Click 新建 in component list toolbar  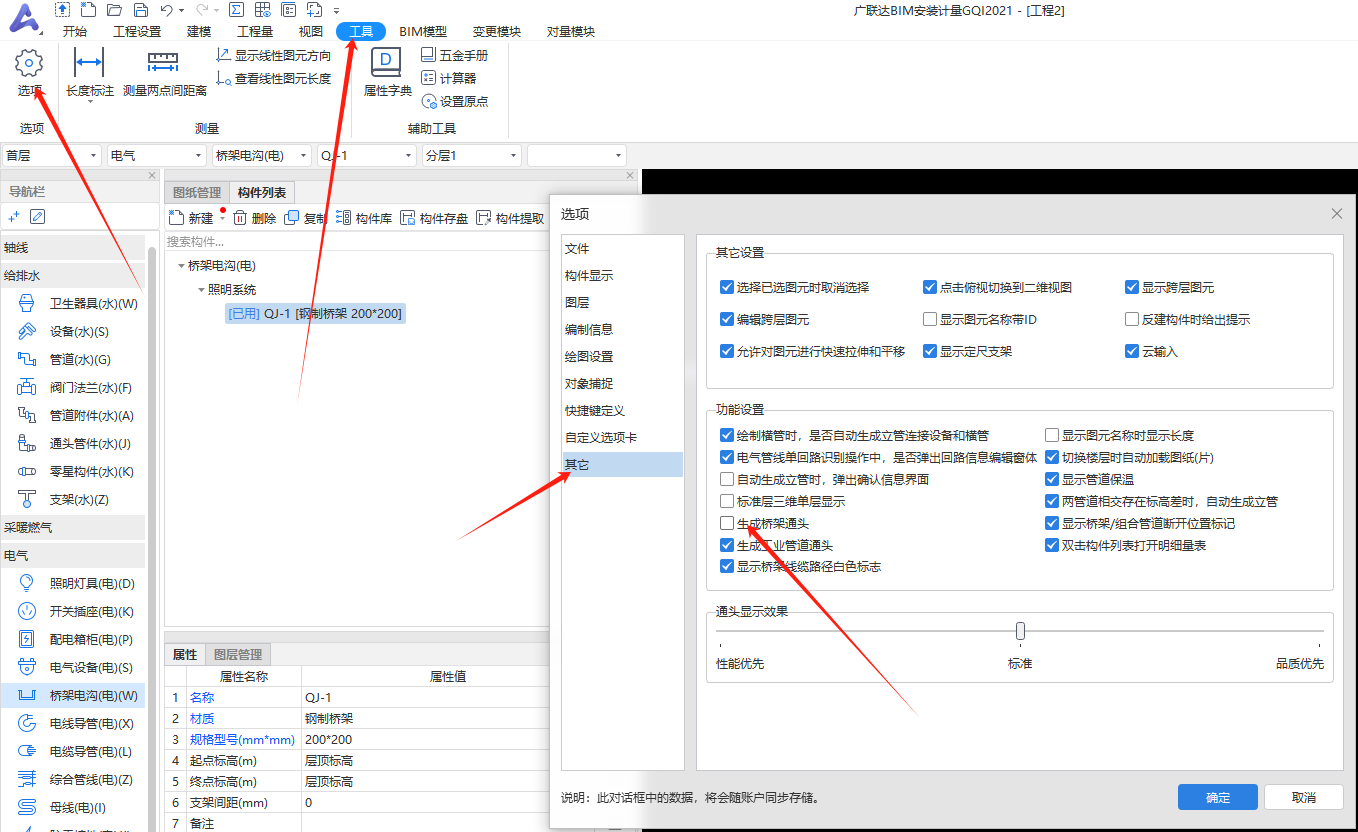coord(191,218)
